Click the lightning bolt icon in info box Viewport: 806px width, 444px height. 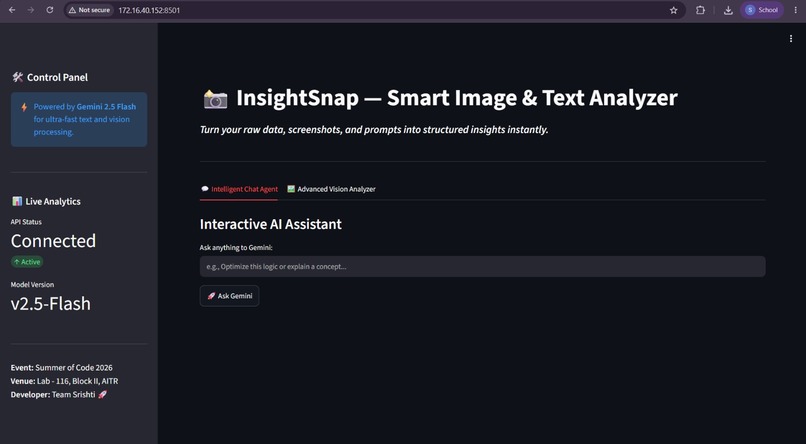pyautogui.click(x=24, y=107)
